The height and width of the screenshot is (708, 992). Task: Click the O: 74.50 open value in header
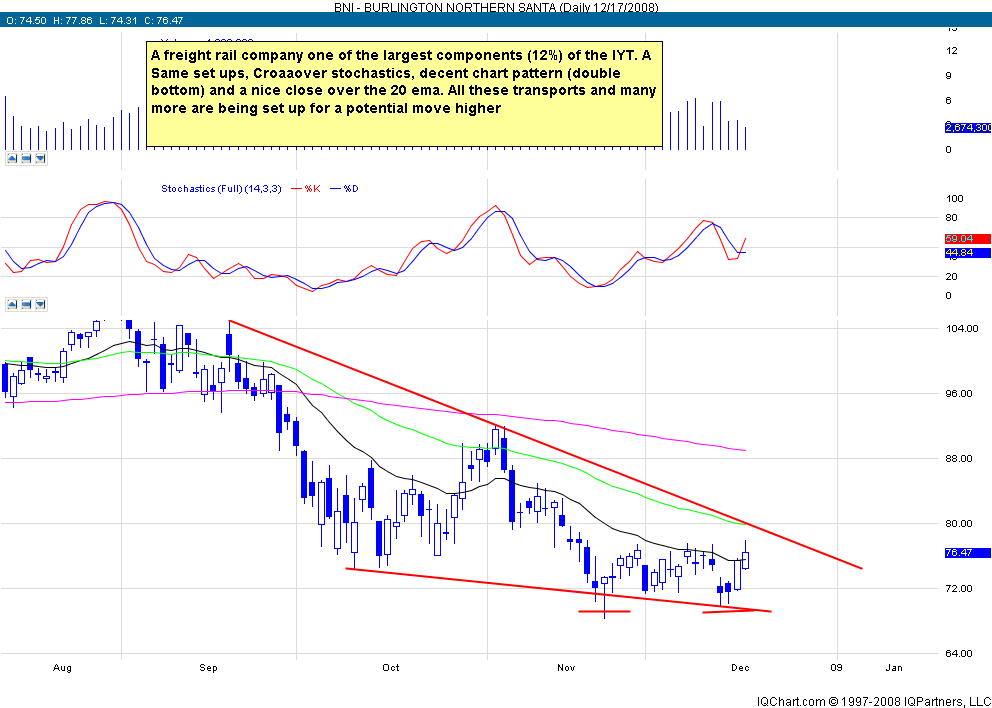[25, 20]
